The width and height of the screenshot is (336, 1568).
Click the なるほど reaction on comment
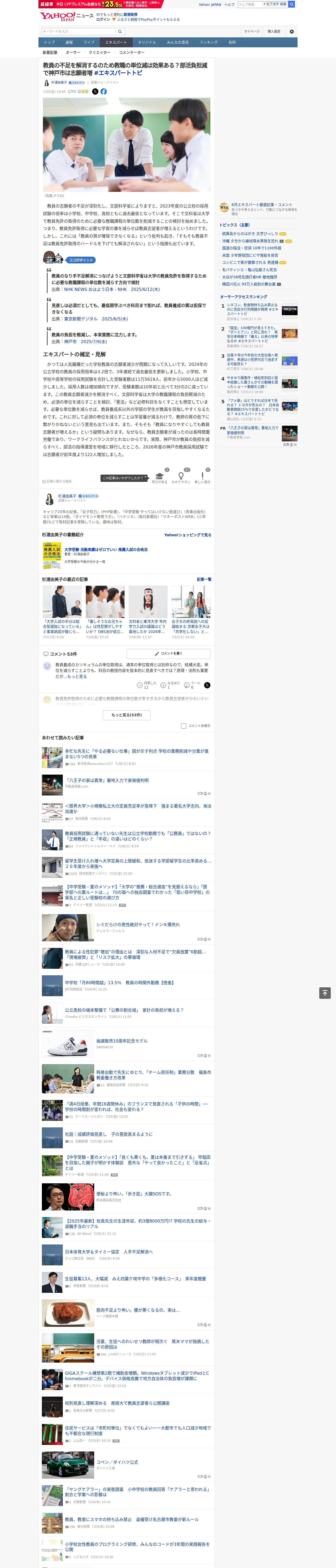[x=164, y=685]
